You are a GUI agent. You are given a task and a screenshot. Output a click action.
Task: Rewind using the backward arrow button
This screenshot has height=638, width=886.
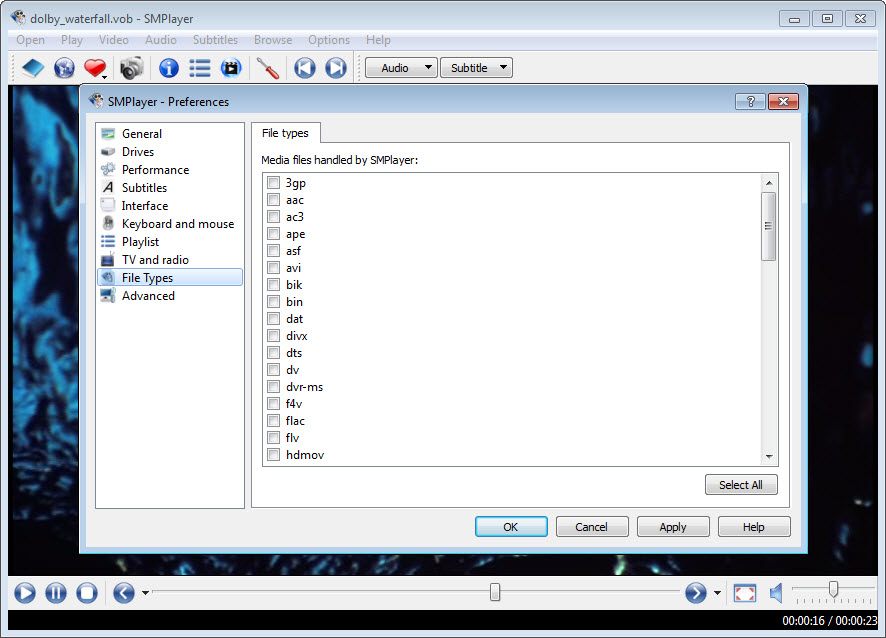(124, 593)
